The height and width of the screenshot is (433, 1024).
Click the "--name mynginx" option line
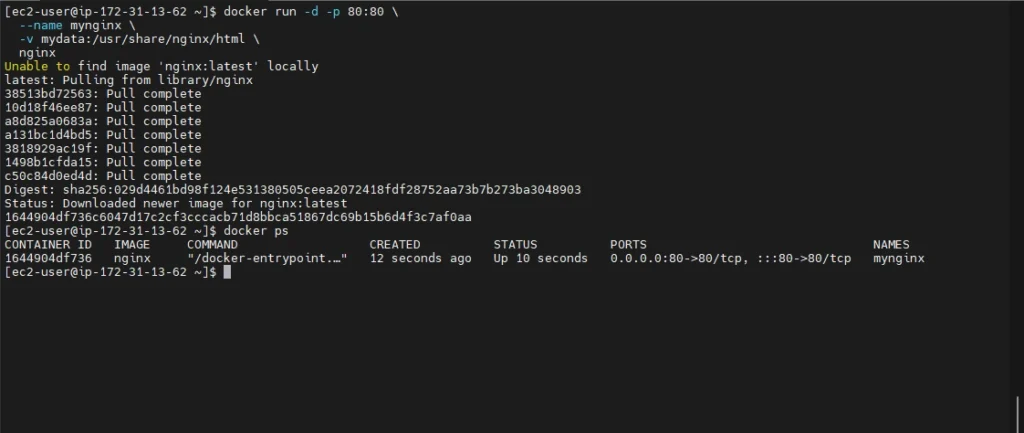(x=74, y=25)
